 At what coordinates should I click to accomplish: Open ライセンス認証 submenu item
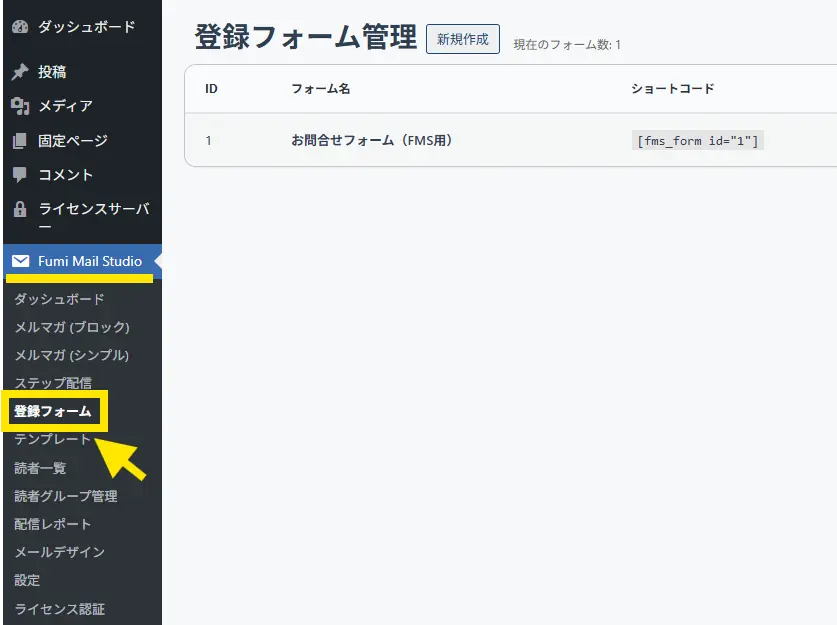[59, 609]
